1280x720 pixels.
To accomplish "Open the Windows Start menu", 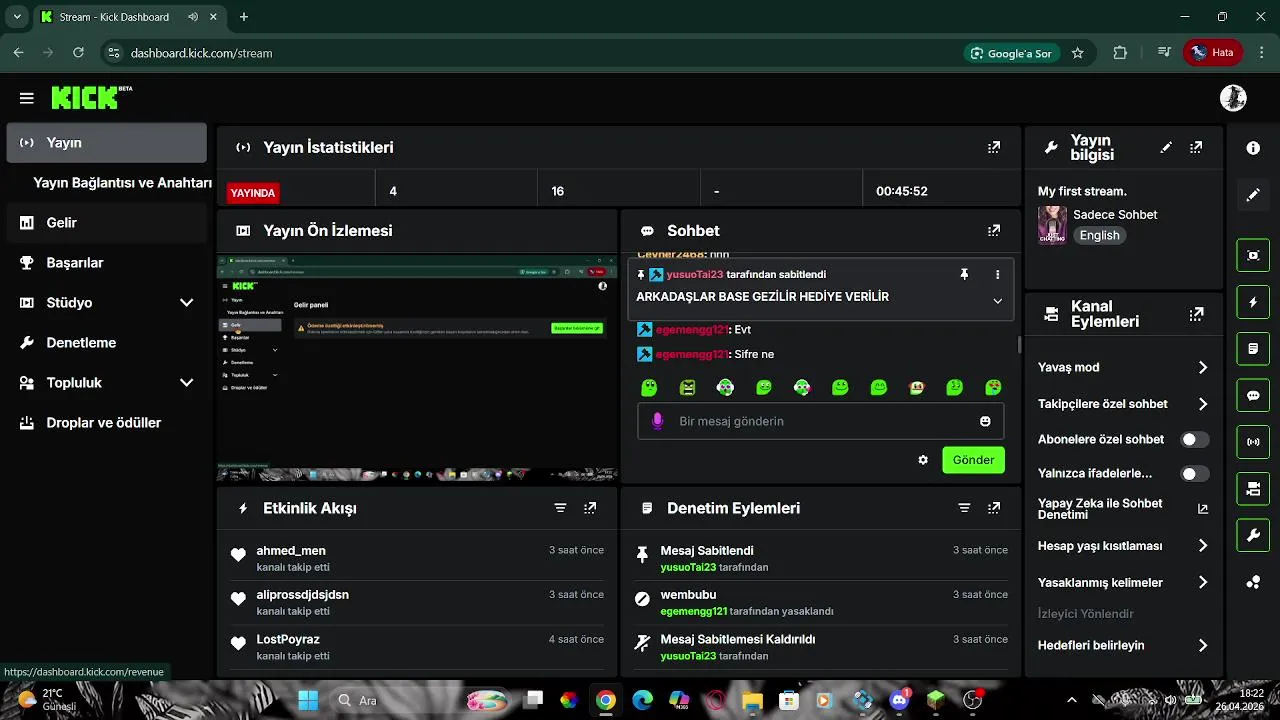I will pyautogui.click(x=307, y=700).
